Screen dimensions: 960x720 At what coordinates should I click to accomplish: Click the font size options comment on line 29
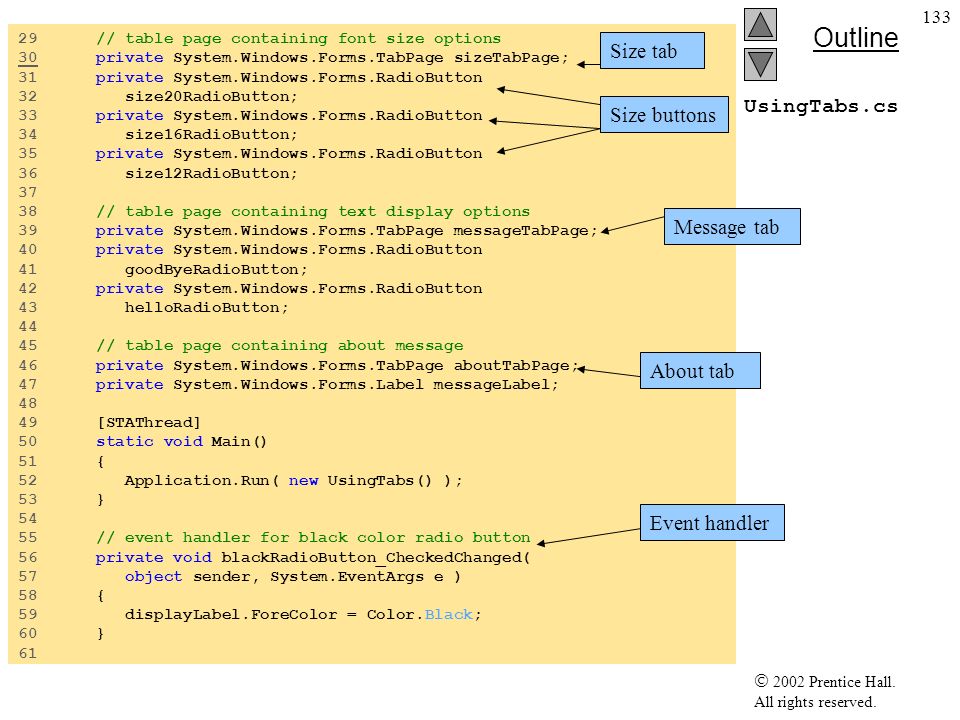pos(298,39)
